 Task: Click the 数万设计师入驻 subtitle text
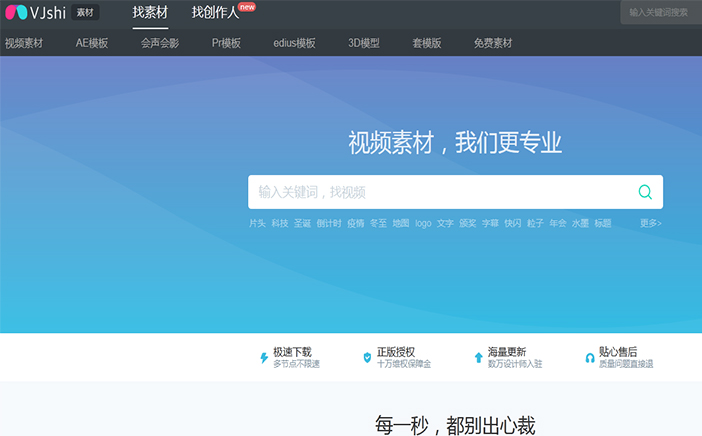point(515,364)
